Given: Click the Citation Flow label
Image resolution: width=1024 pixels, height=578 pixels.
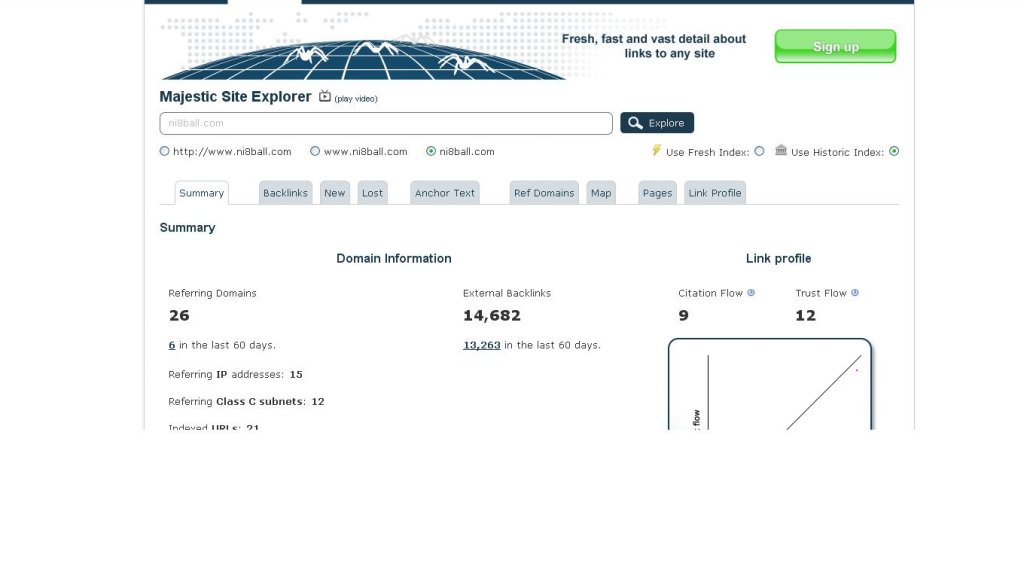Looking at the screenshot, I should click(x=711, y=293).
